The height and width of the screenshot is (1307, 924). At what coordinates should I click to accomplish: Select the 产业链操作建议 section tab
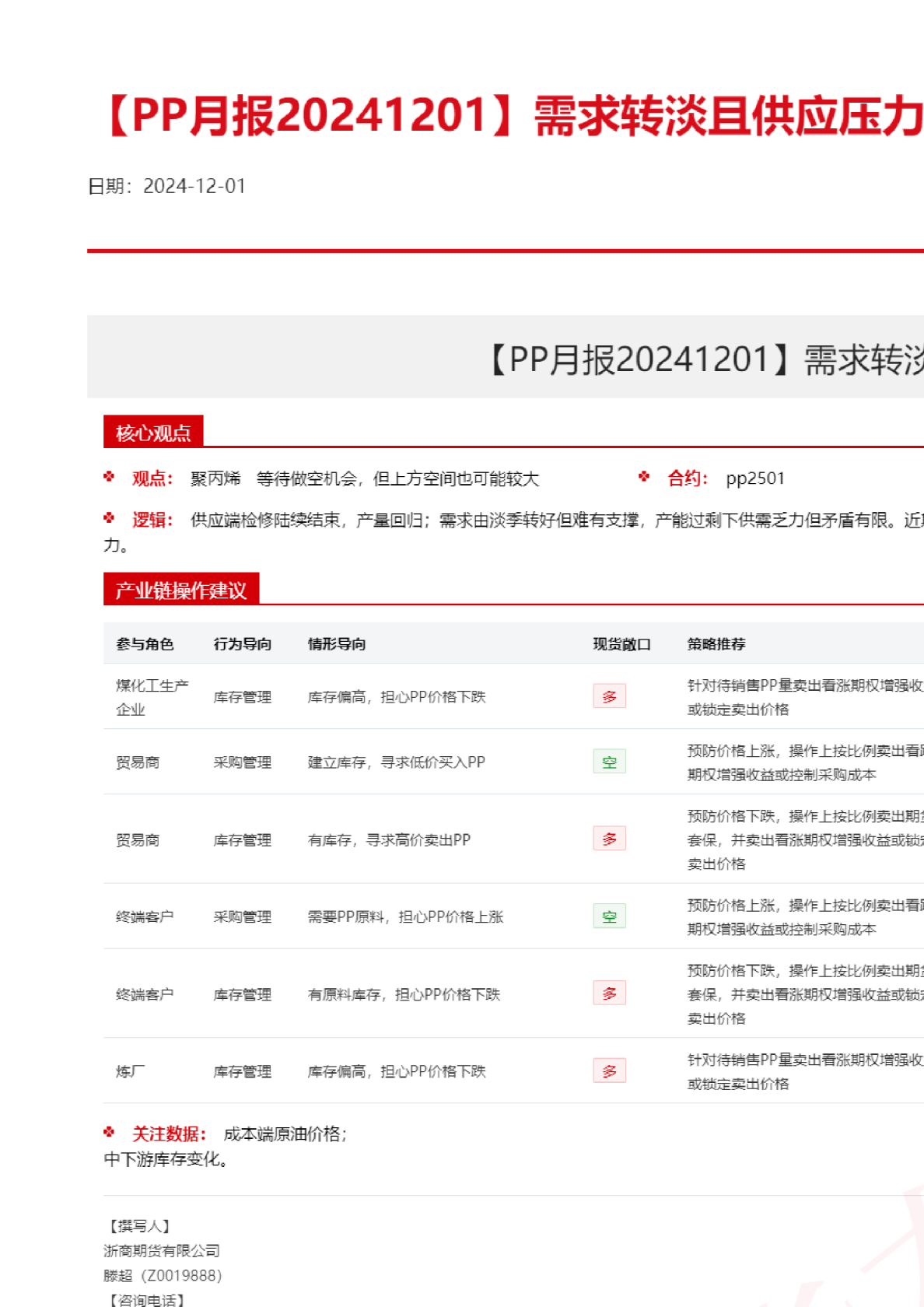pyautogui.click(x=180, y=590)
